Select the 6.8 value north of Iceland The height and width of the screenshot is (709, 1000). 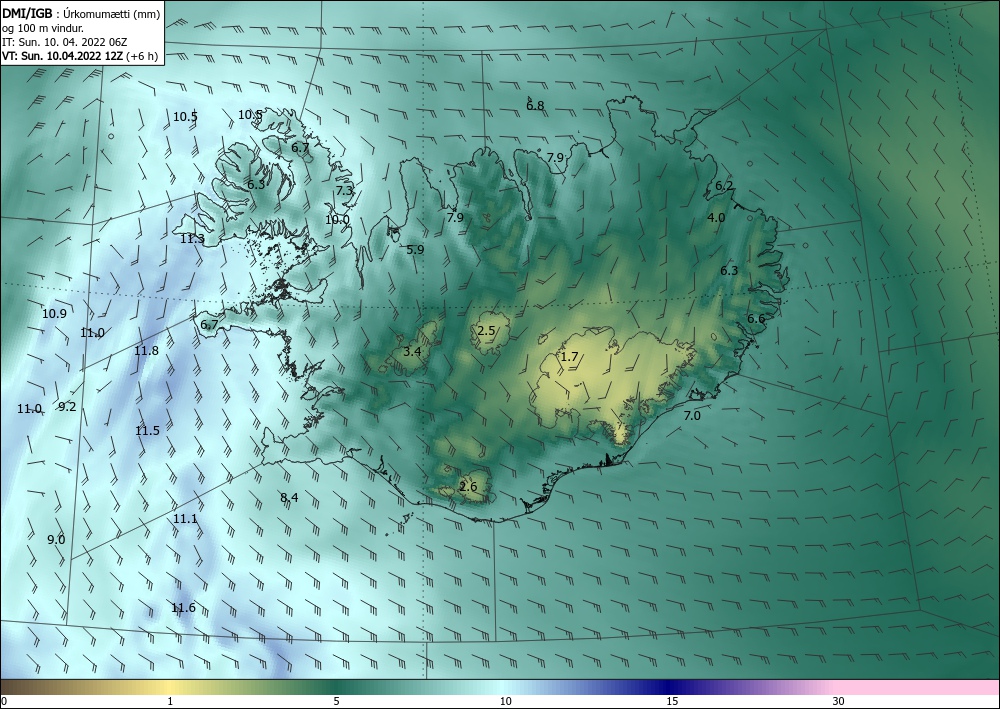535,106
